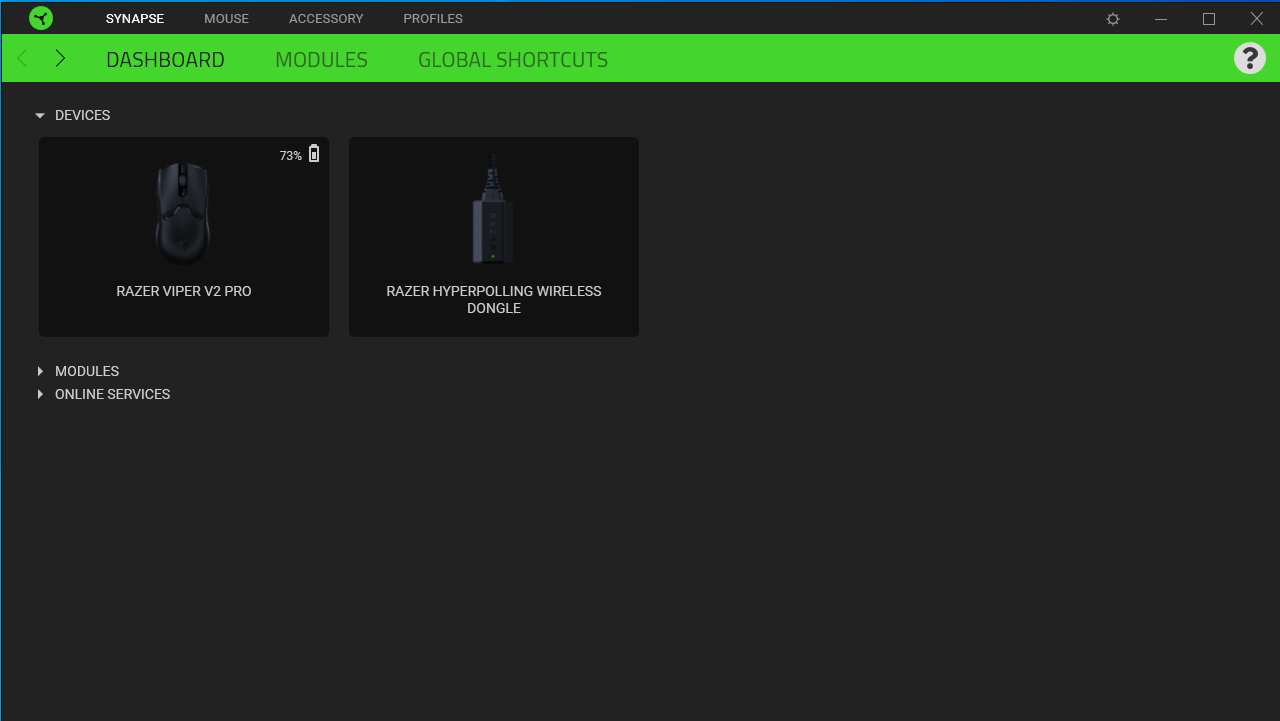Click the battery status icon on Viper card
Viewport: 1280px width, 721px height.
[x=313, y=153]
